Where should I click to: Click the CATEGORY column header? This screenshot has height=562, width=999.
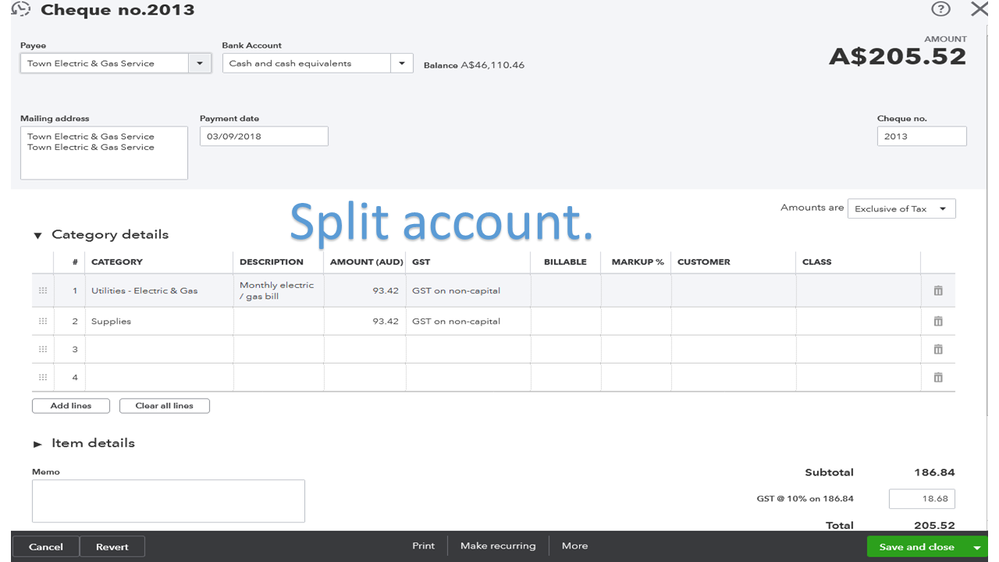click(x=117, y=262)
